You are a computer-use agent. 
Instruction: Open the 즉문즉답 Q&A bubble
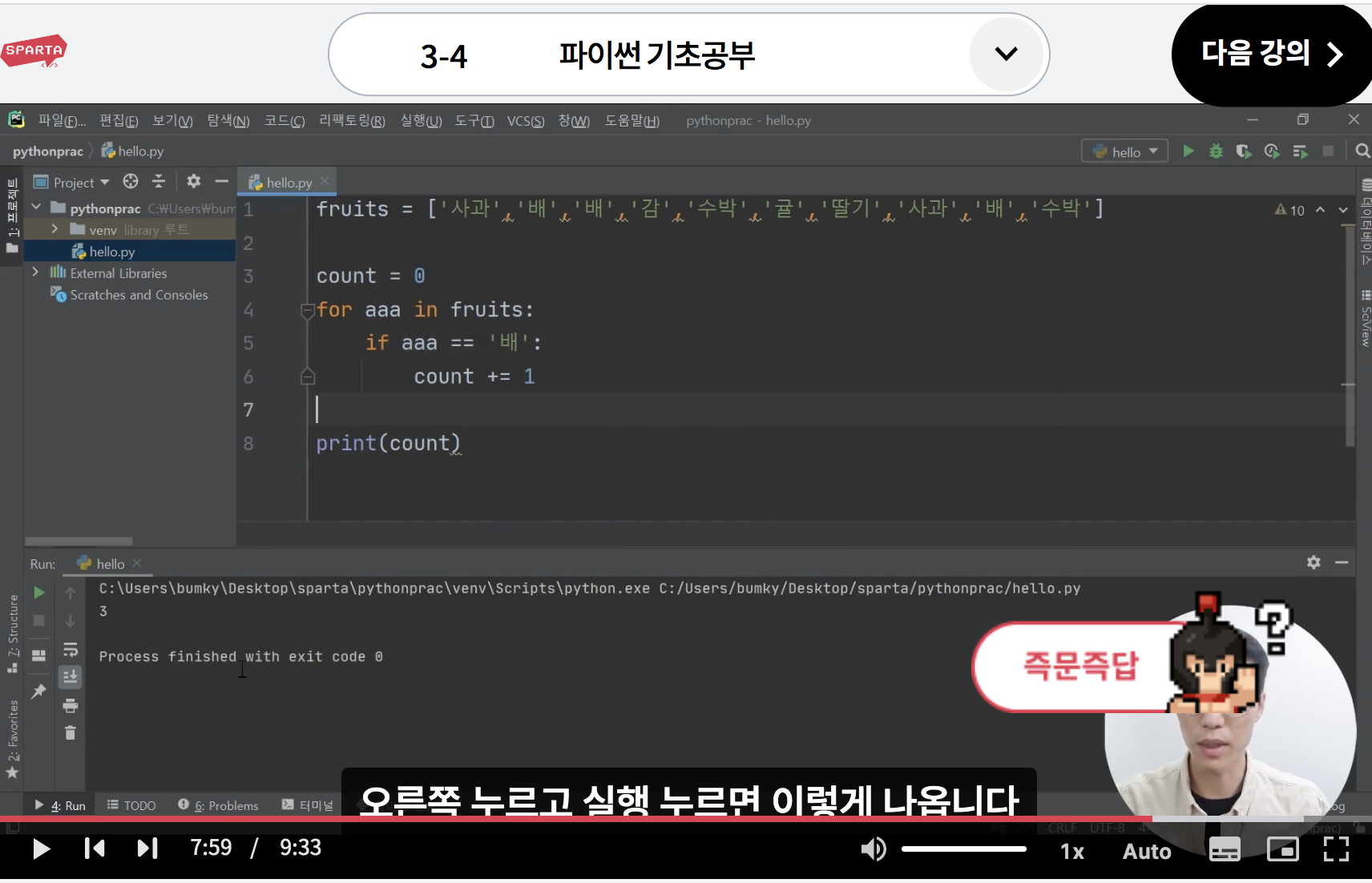[1080, 667]
